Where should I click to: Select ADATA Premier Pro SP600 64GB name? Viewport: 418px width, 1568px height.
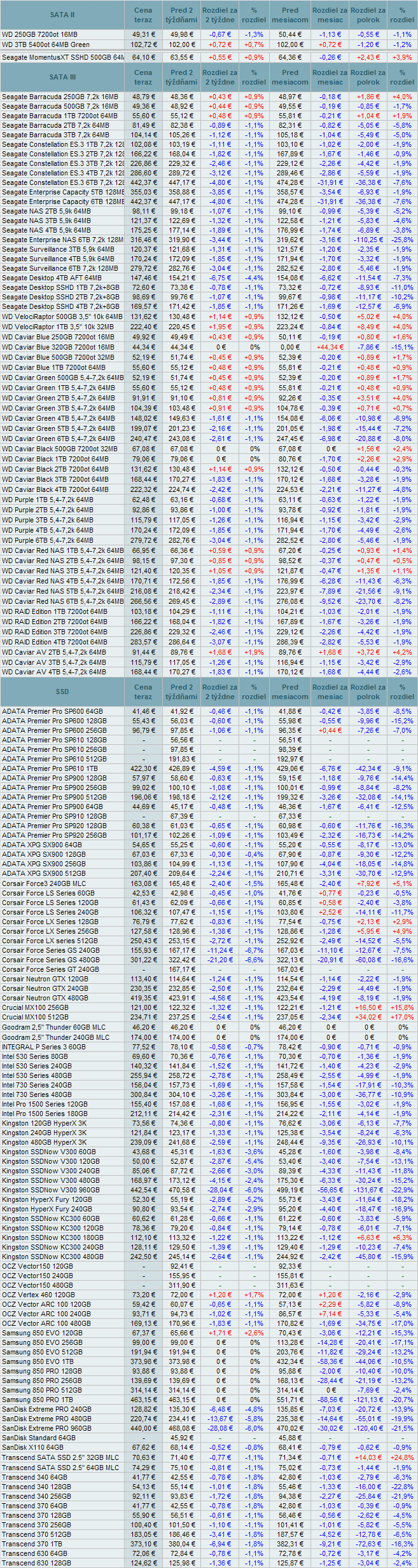(x=52, y=711)
